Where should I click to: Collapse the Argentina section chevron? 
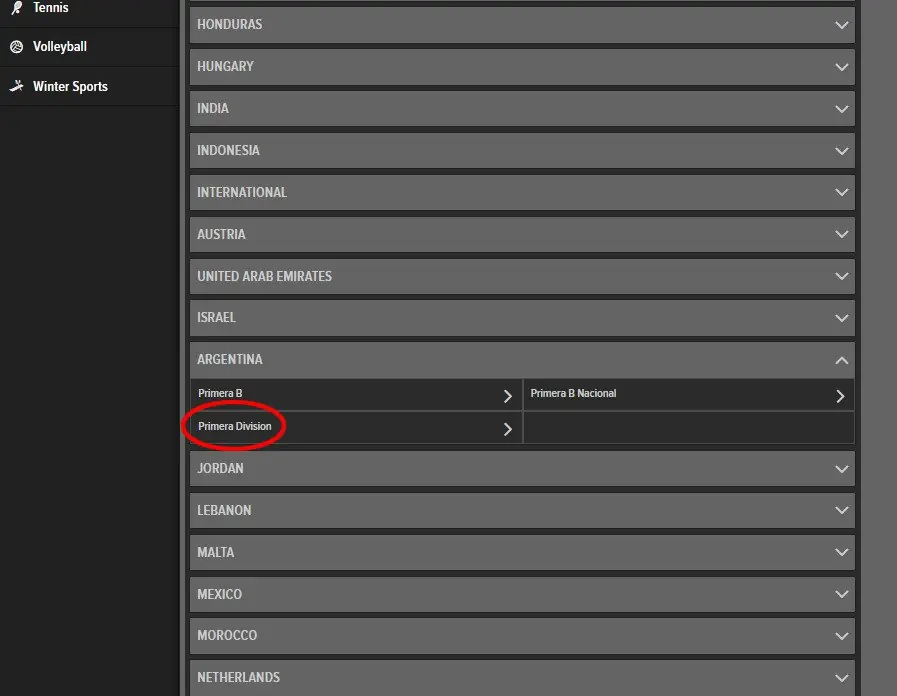click(x=842, y=360)
